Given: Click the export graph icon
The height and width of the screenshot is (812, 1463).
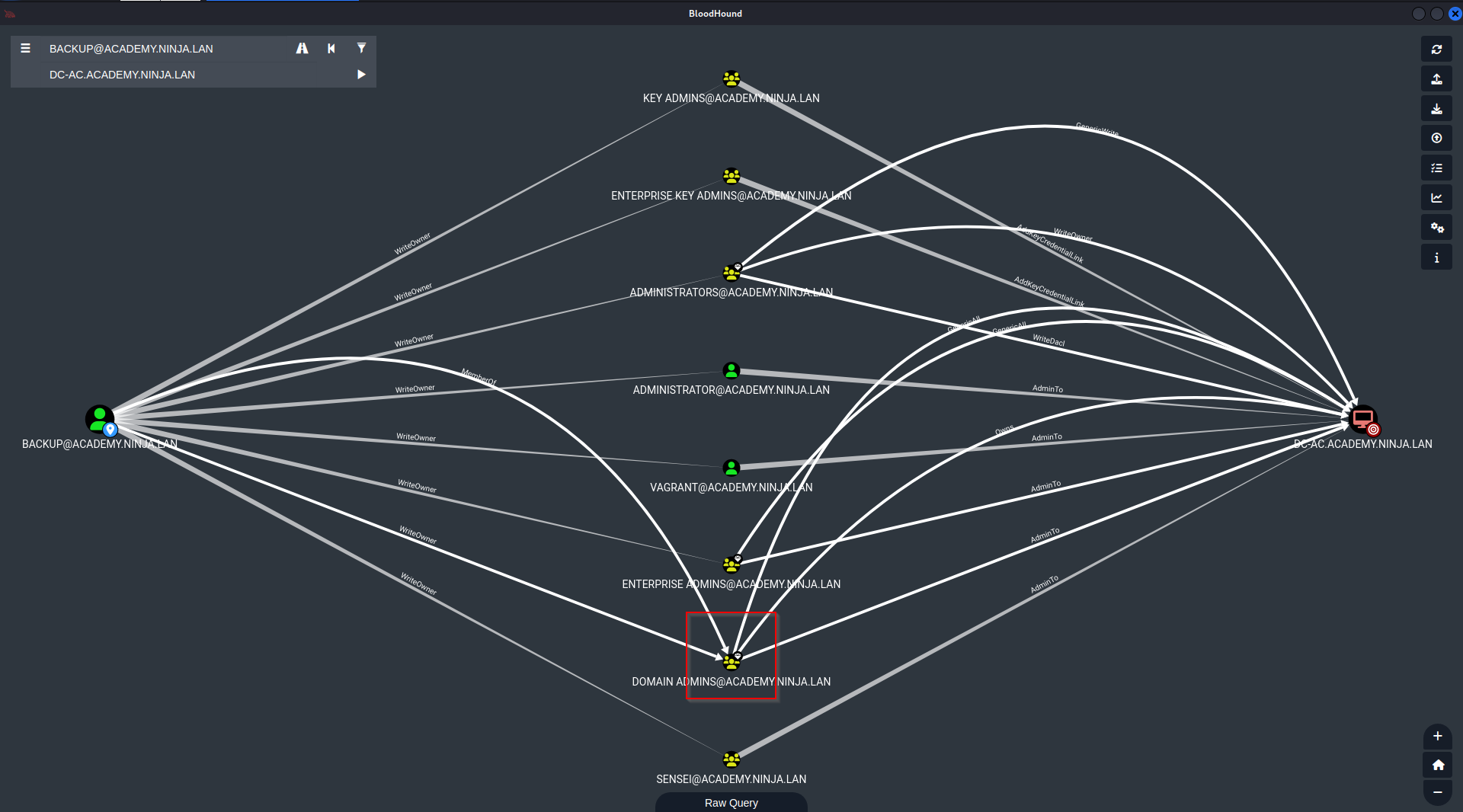Looking at the screenshot, I should [1436, 79].
